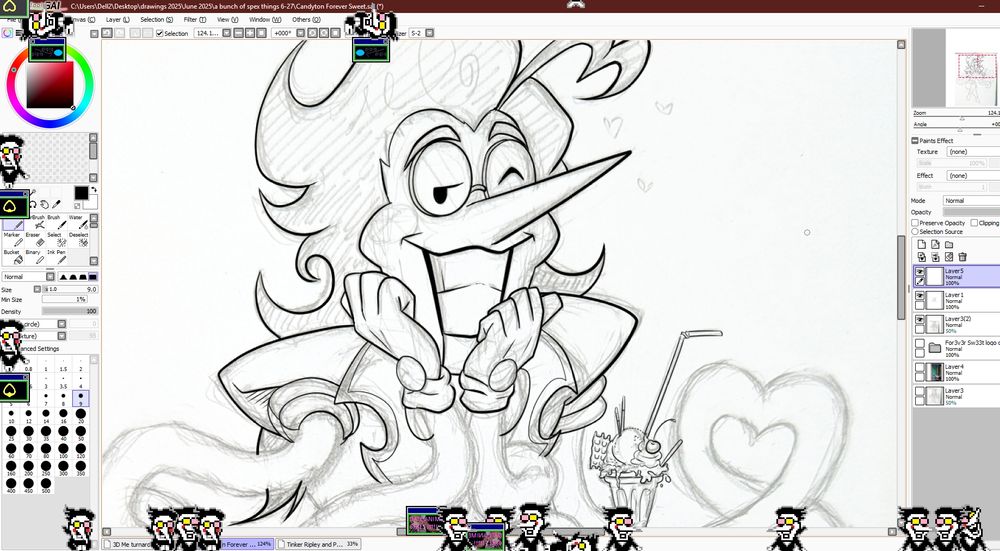
Task: Switch to Tinker Ripley document tab
Action: pos(318,545)
